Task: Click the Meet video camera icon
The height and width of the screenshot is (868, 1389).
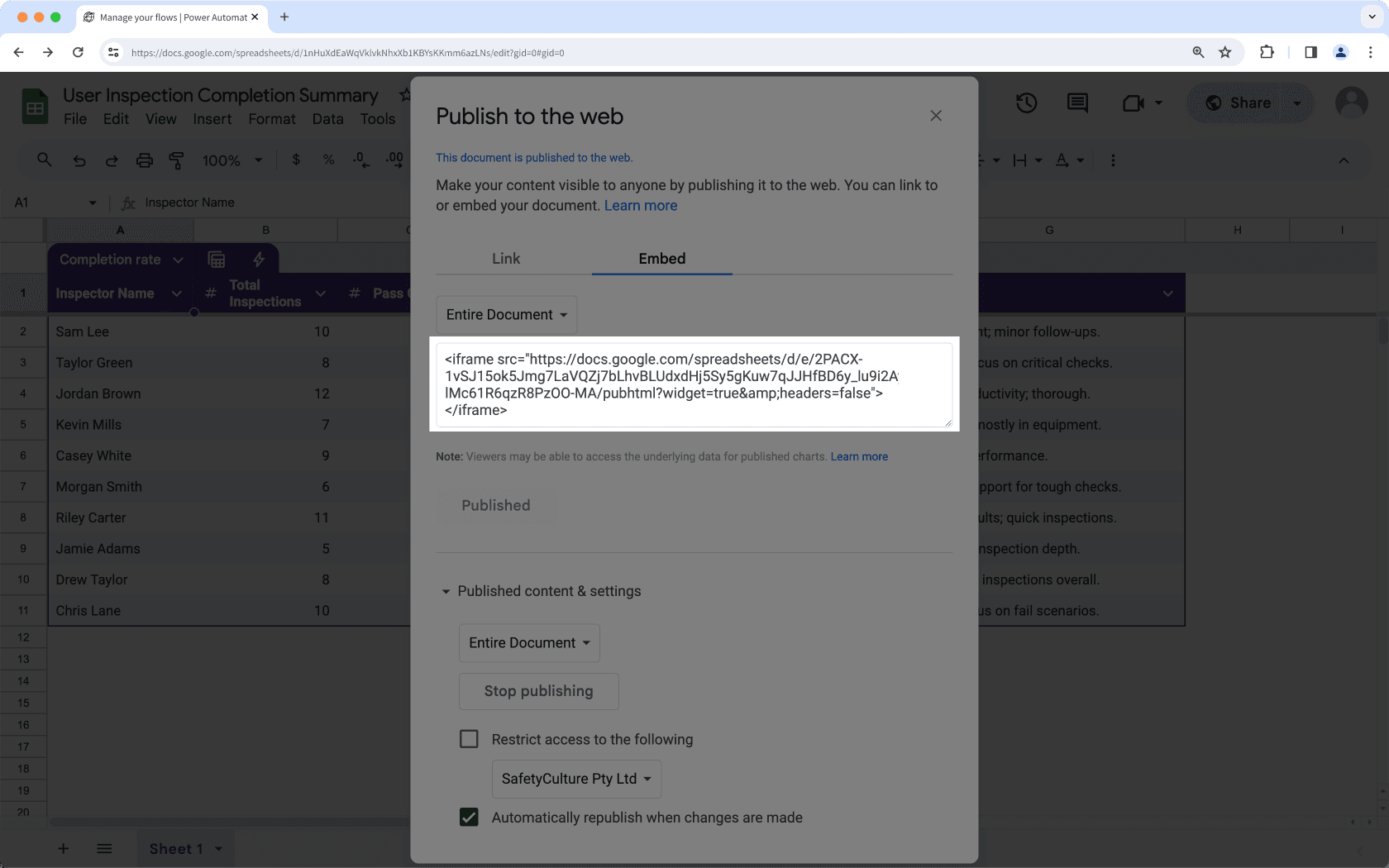Action: (1131, 103)
